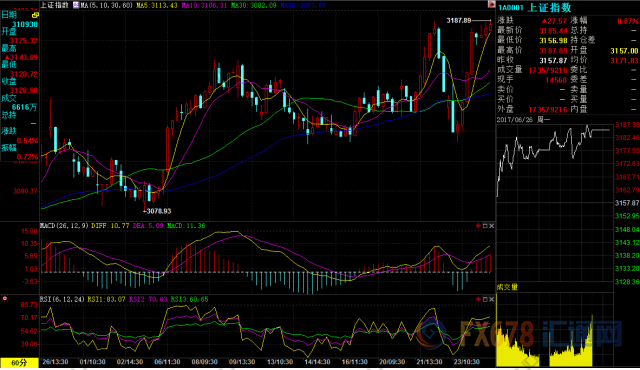This screenshot has width=640, height=370.
Task: Click the 1A0001 上证指数 quote header
Action: tap(535, 8)
